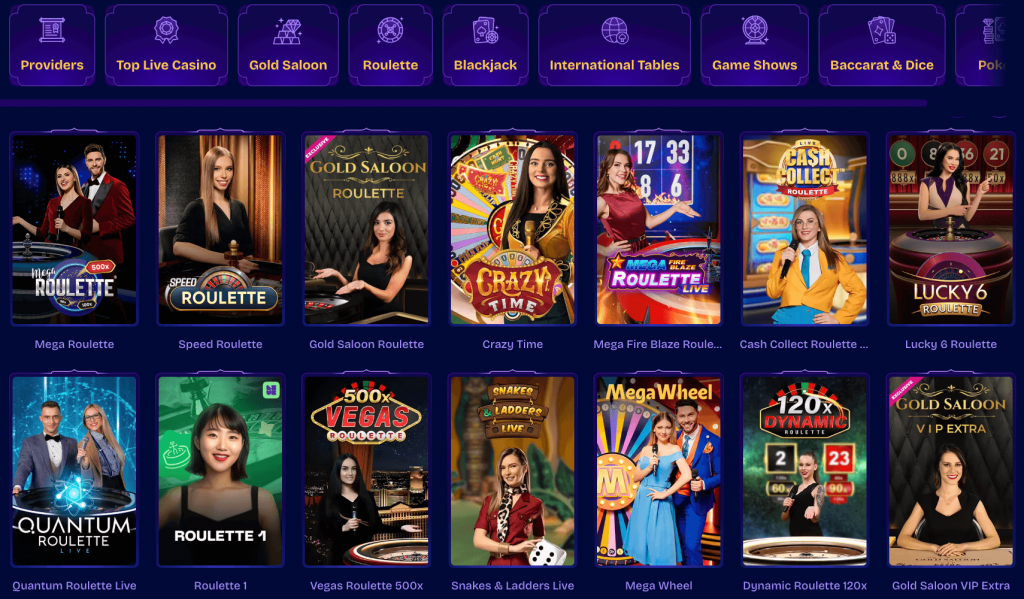Screen dimensions: 1024x599
Task: Select the Baccarat & Dice category
Action: click(x=882, y=45)
